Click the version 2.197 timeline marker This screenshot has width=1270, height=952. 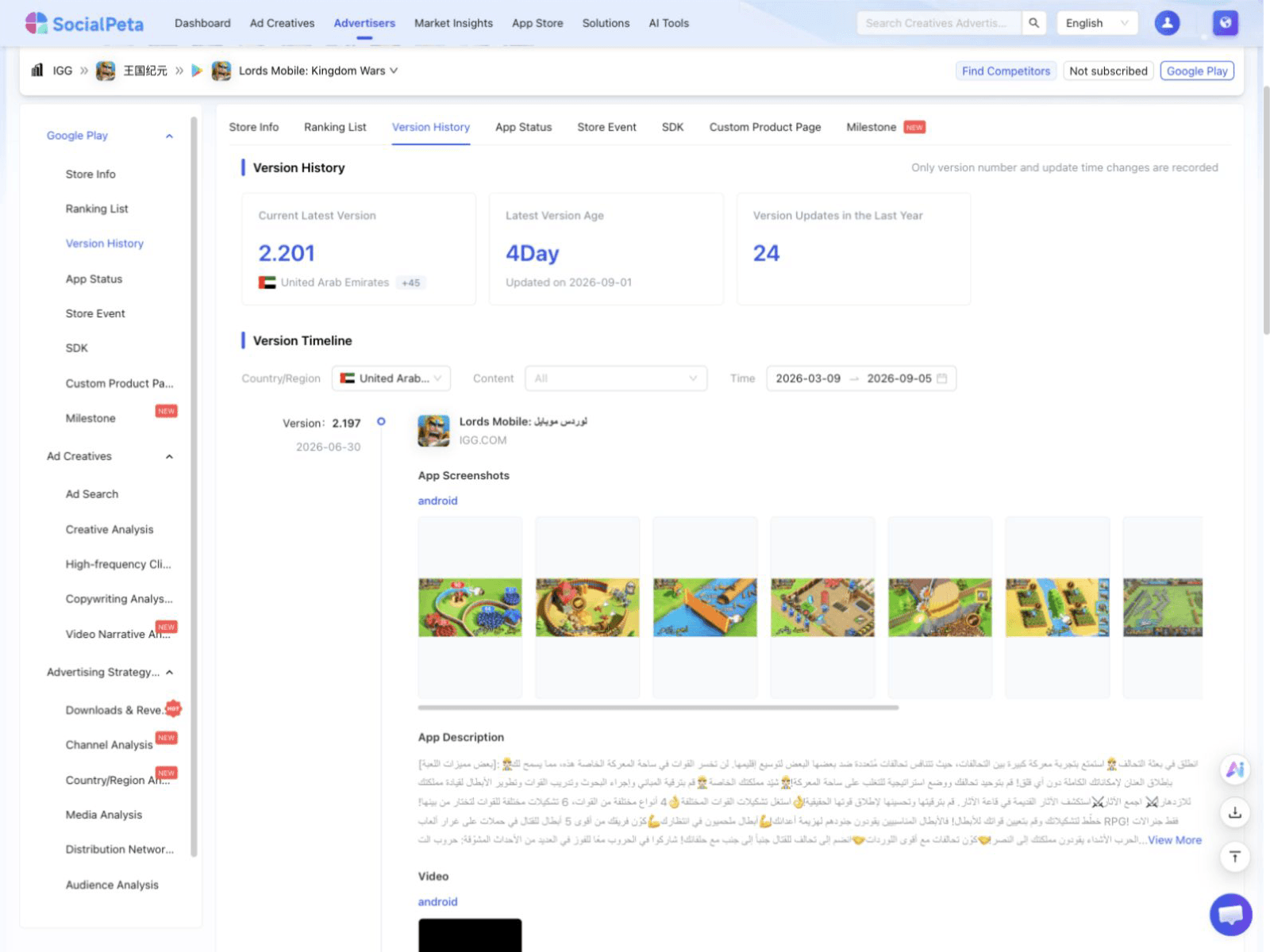381,422
